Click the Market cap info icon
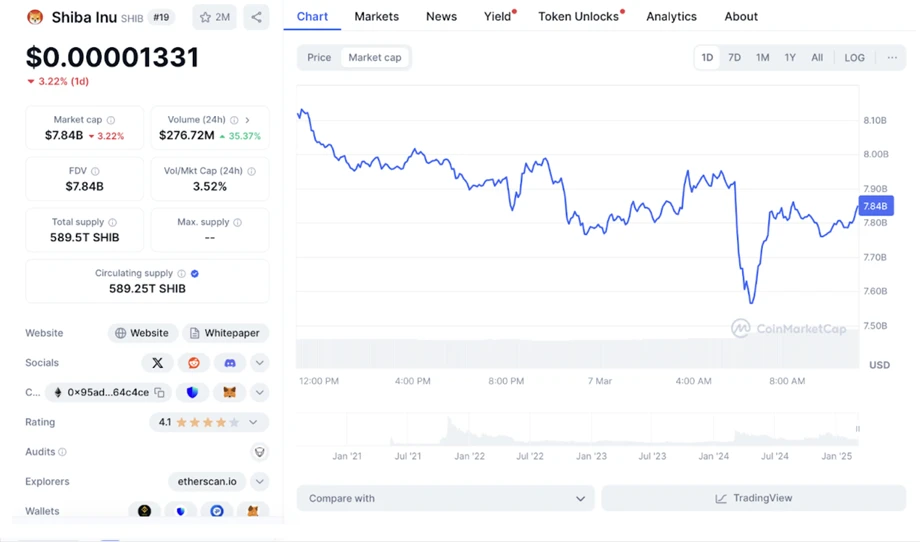920x542 pixels. tap(111, 120)
